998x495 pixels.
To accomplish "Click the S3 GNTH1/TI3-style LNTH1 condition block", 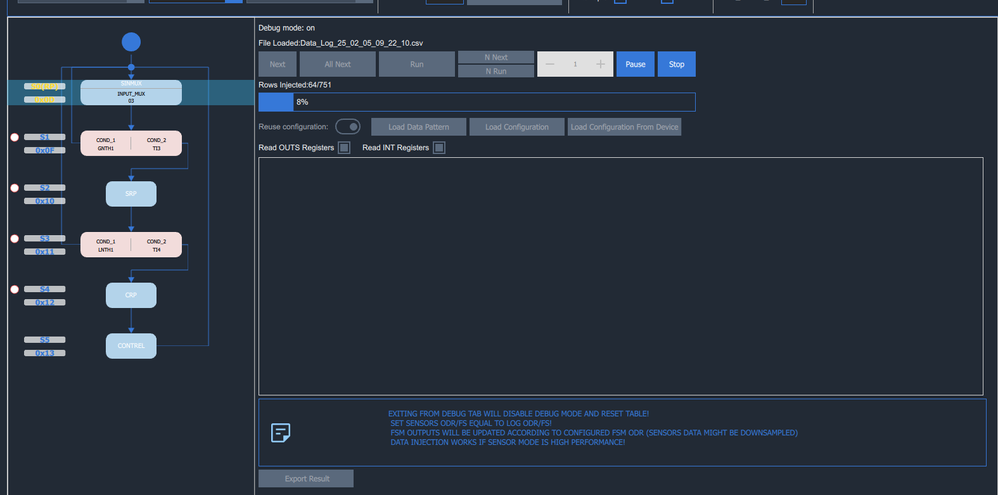I will pyautogui.click(x=131, y=245).
